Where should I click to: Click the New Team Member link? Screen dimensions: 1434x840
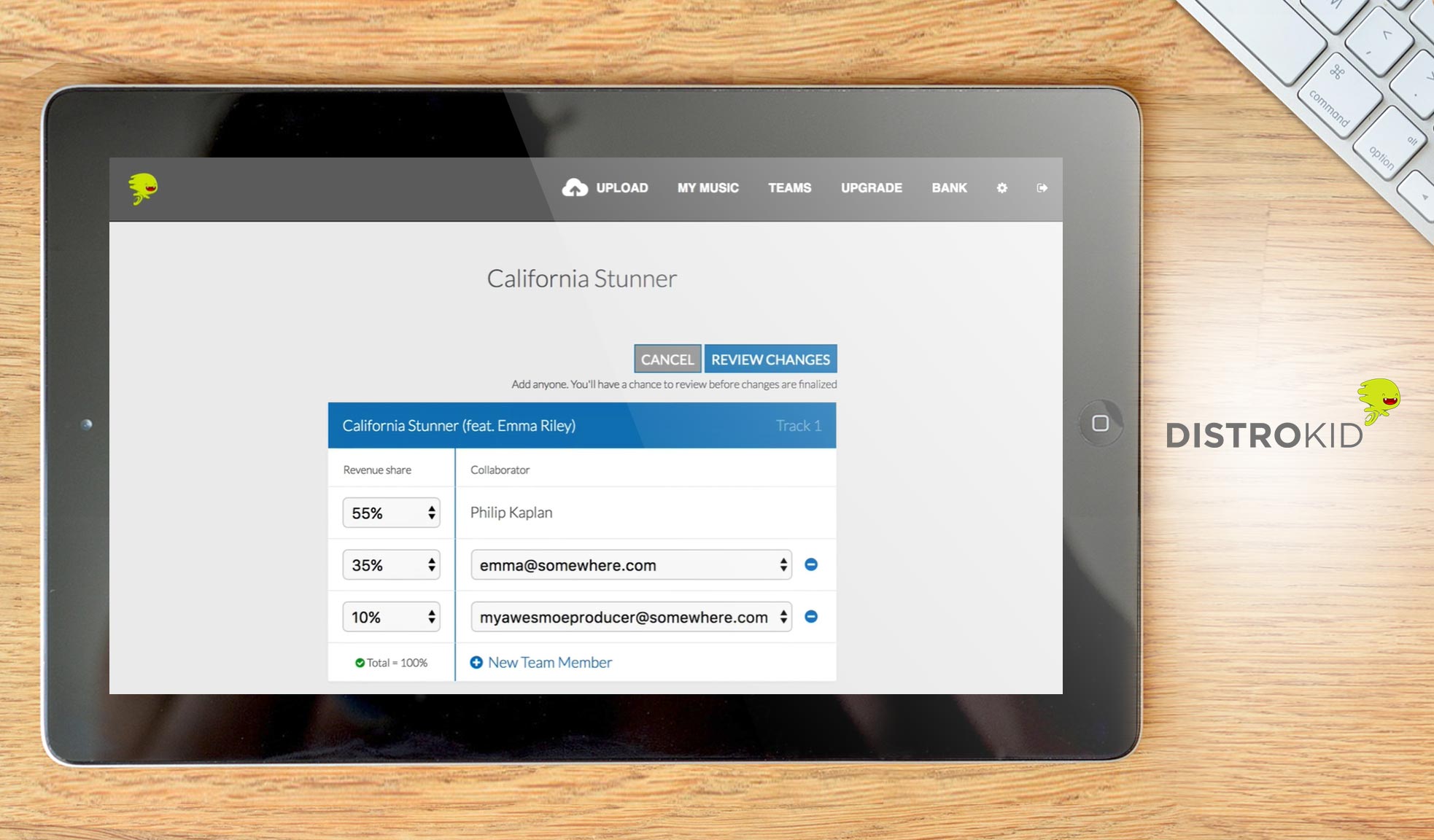[550, 662]
